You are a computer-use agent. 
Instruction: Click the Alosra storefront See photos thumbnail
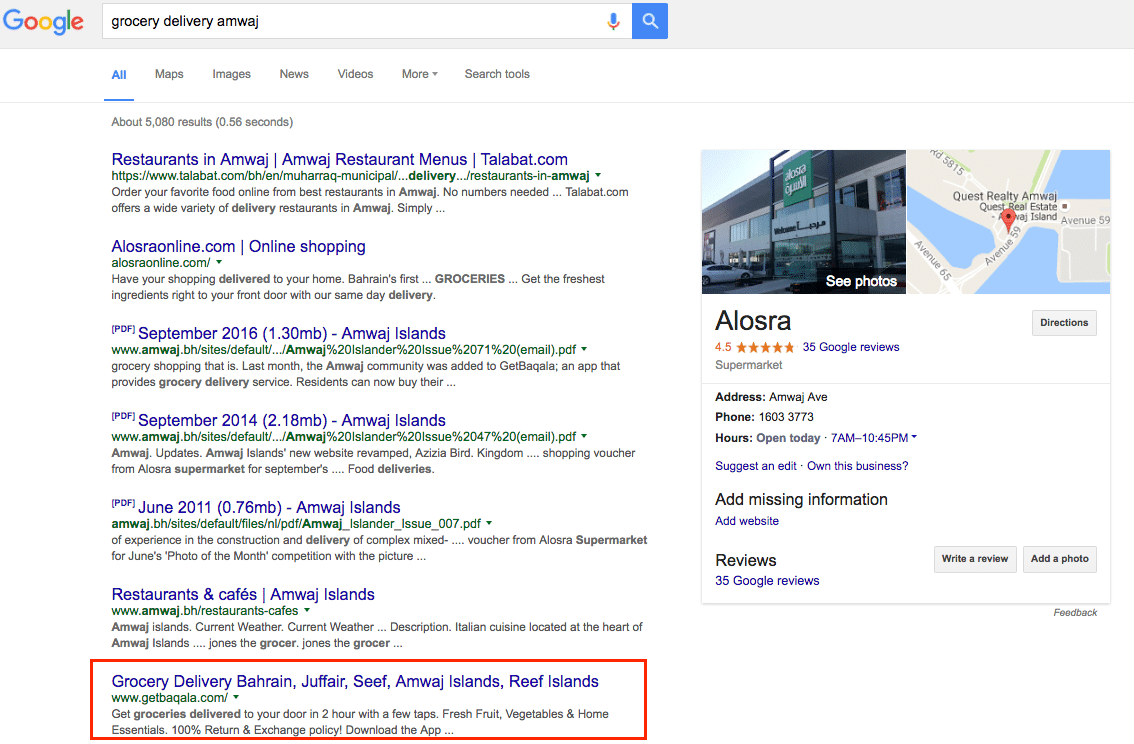click(x=803, y=221)
